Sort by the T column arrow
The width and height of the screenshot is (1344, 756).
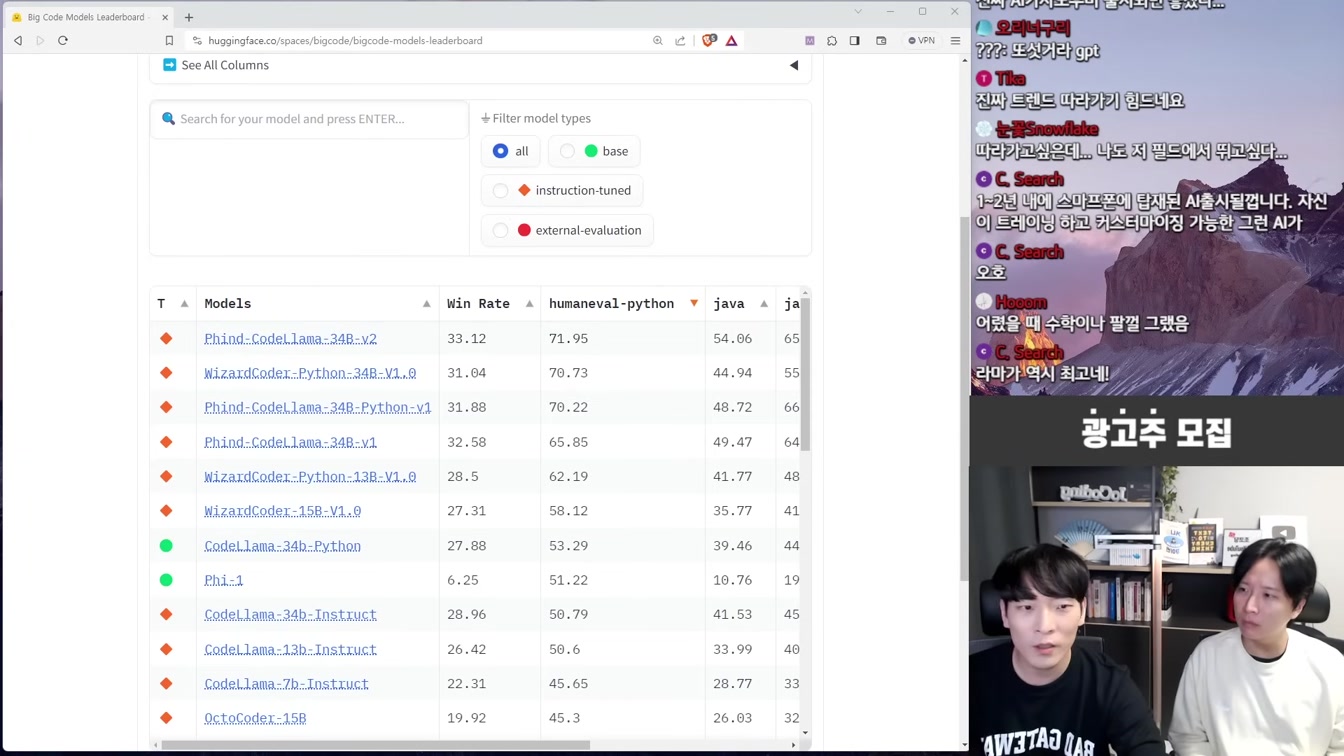(x=184, y=304)
